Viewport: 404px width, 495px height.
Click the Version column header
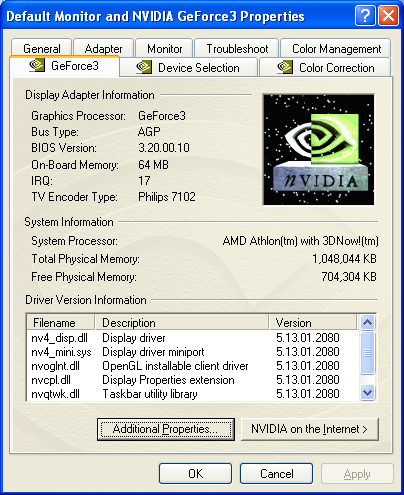(x=313, y=323)
